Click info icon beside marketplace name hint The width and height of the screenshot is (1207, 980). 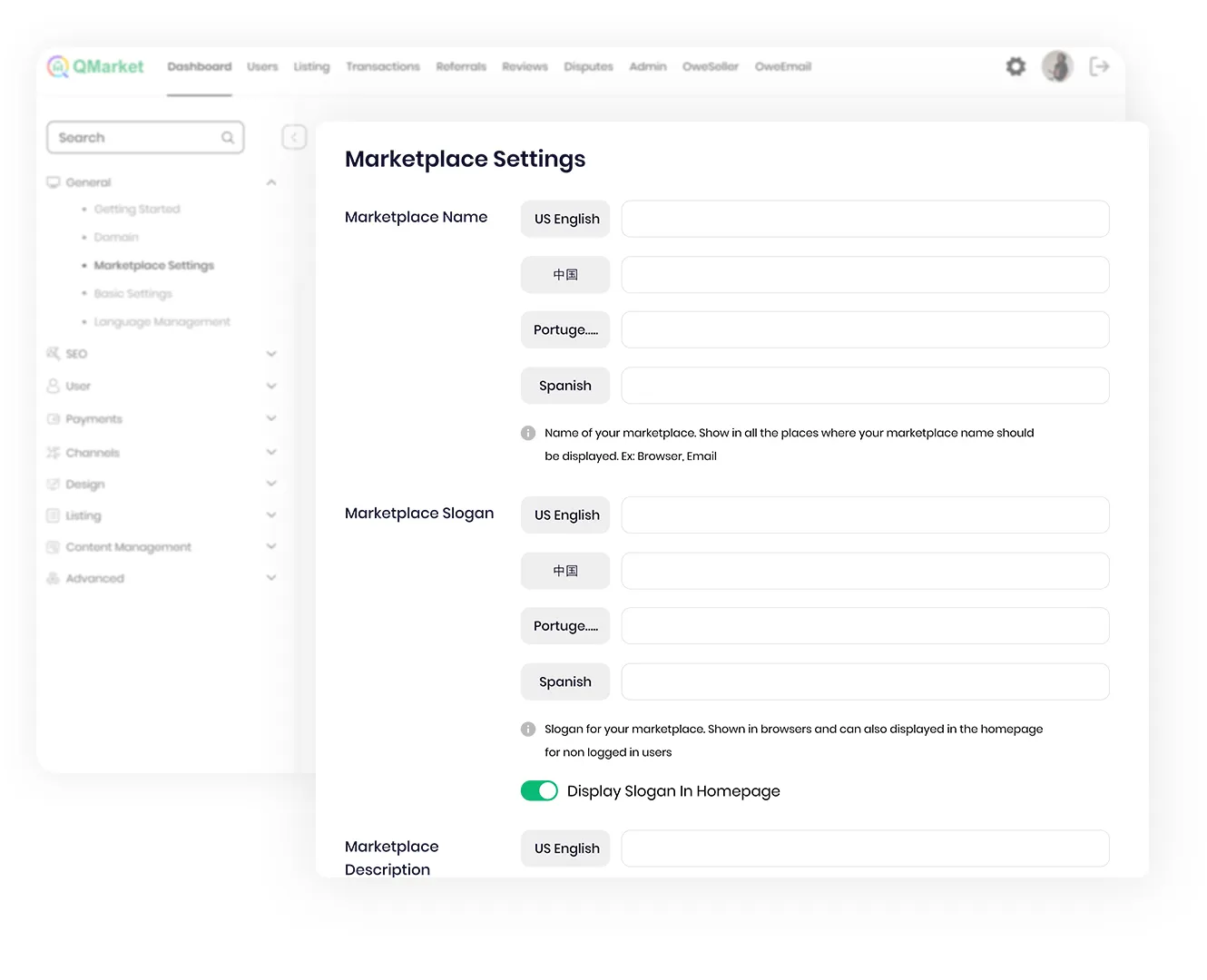click(528, 433)
